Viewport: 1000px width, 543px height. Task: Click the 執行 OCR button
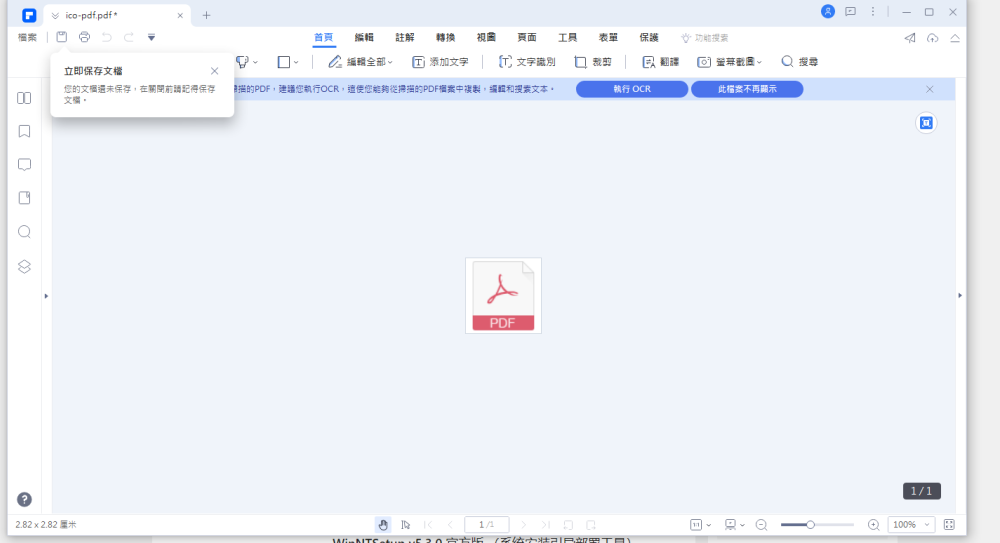point(631,89)
